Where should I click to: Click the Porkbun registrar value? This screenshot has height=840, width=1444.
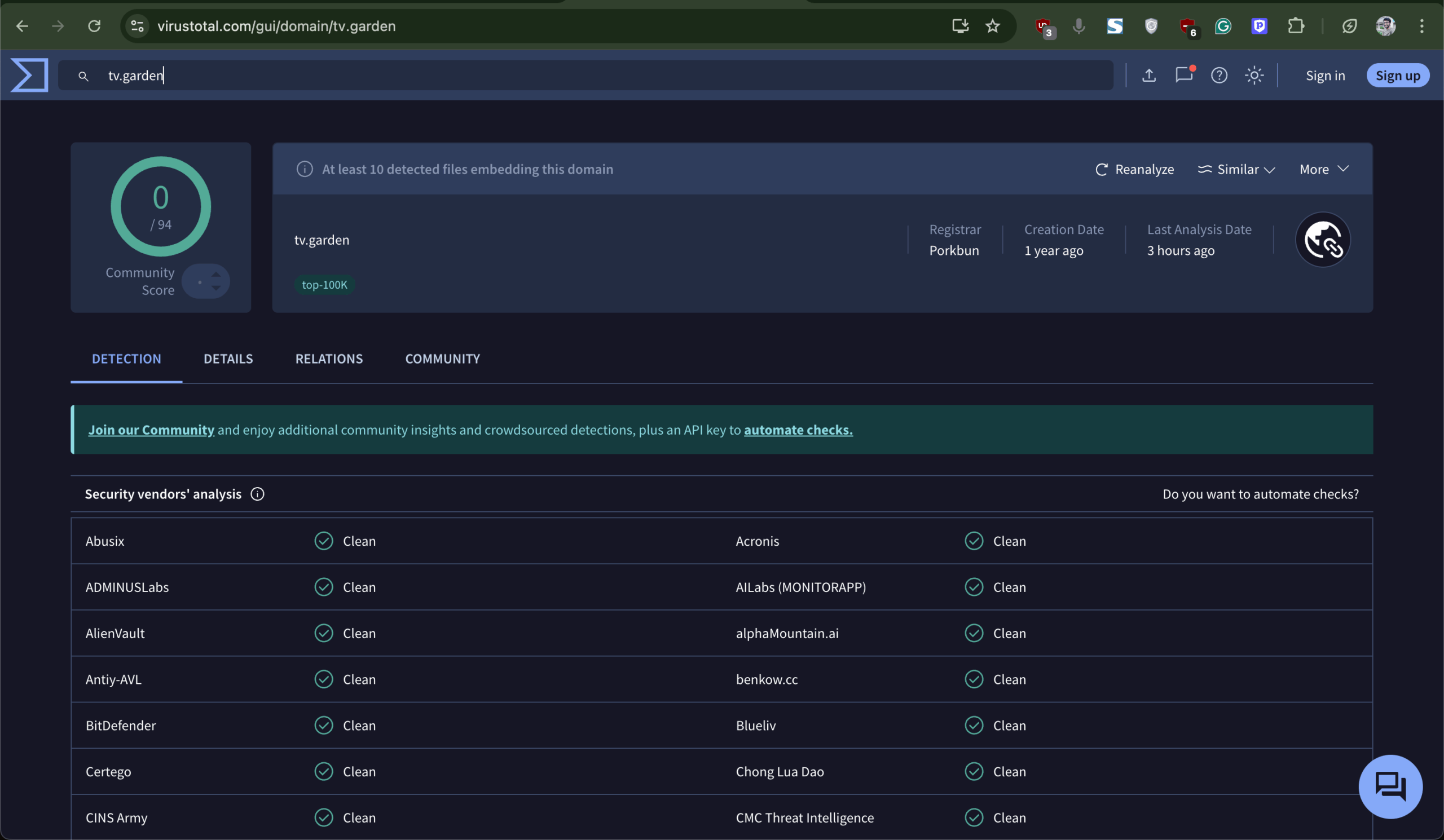[954, 250]
